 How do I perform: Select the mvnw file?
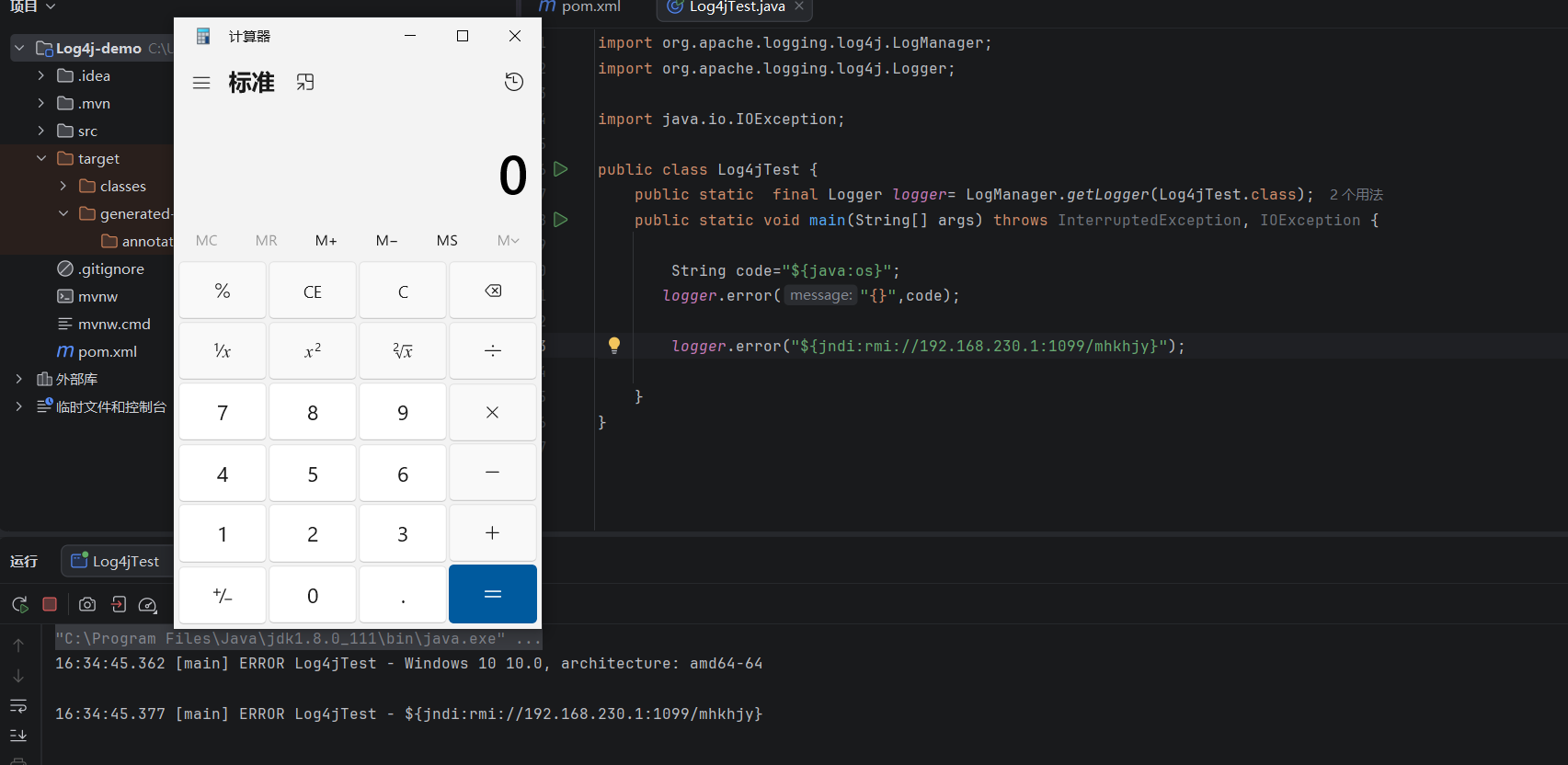click(88, 296)
